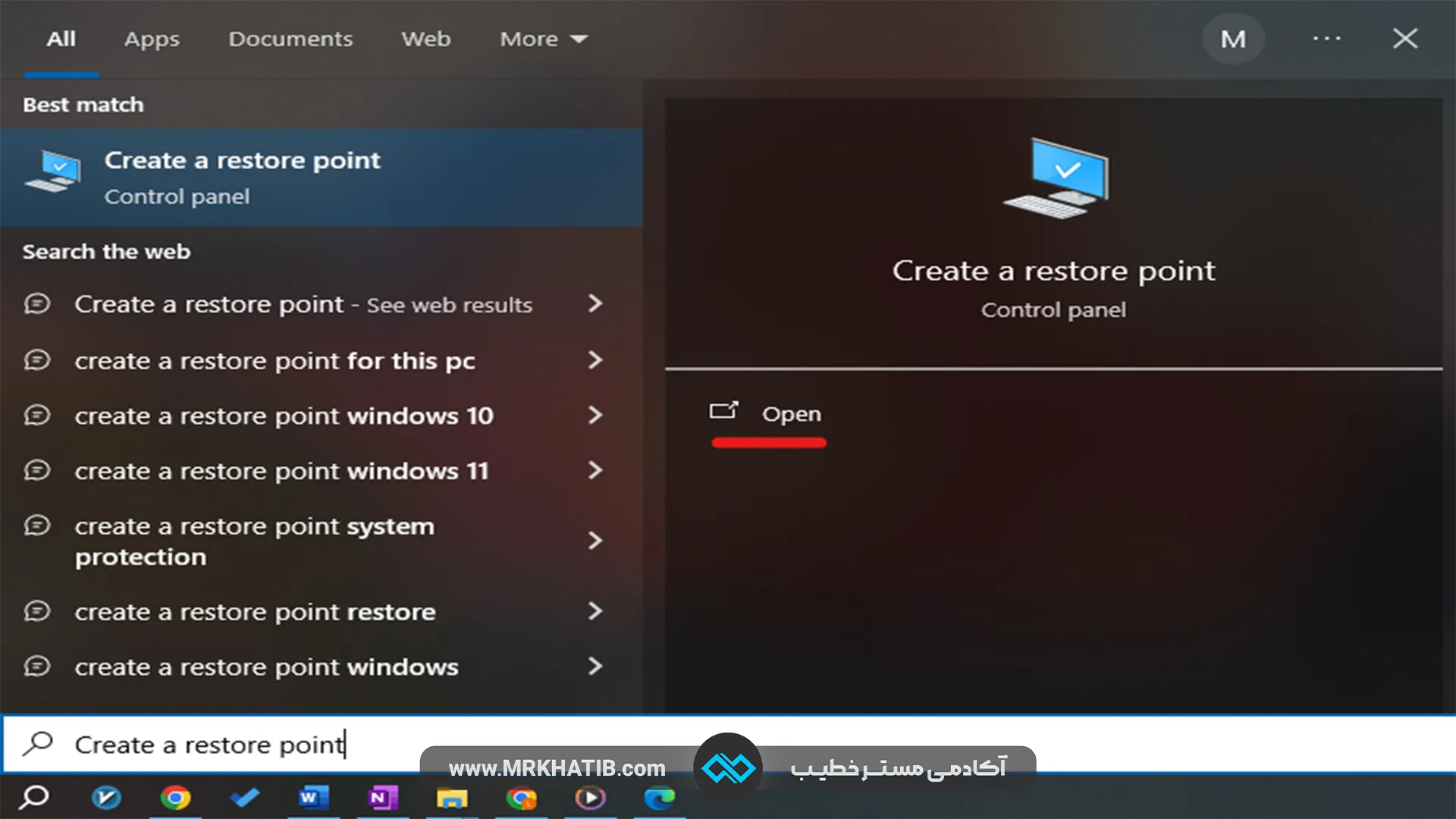
Task: Expand the More search filter dropdown
Action: [543, 39]
